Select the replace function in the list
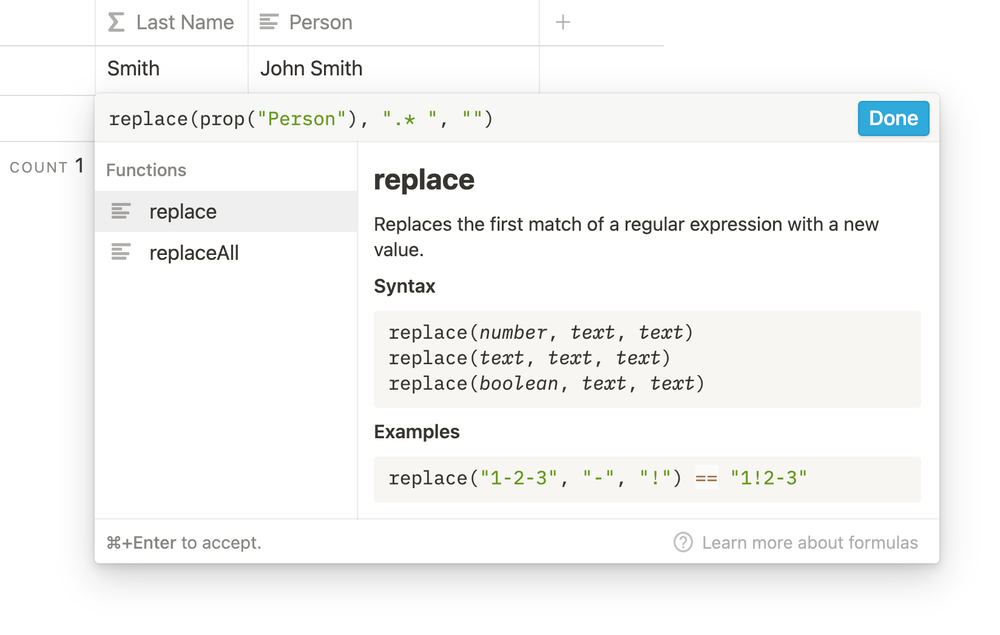The image size is (1000, 635). 183,211
